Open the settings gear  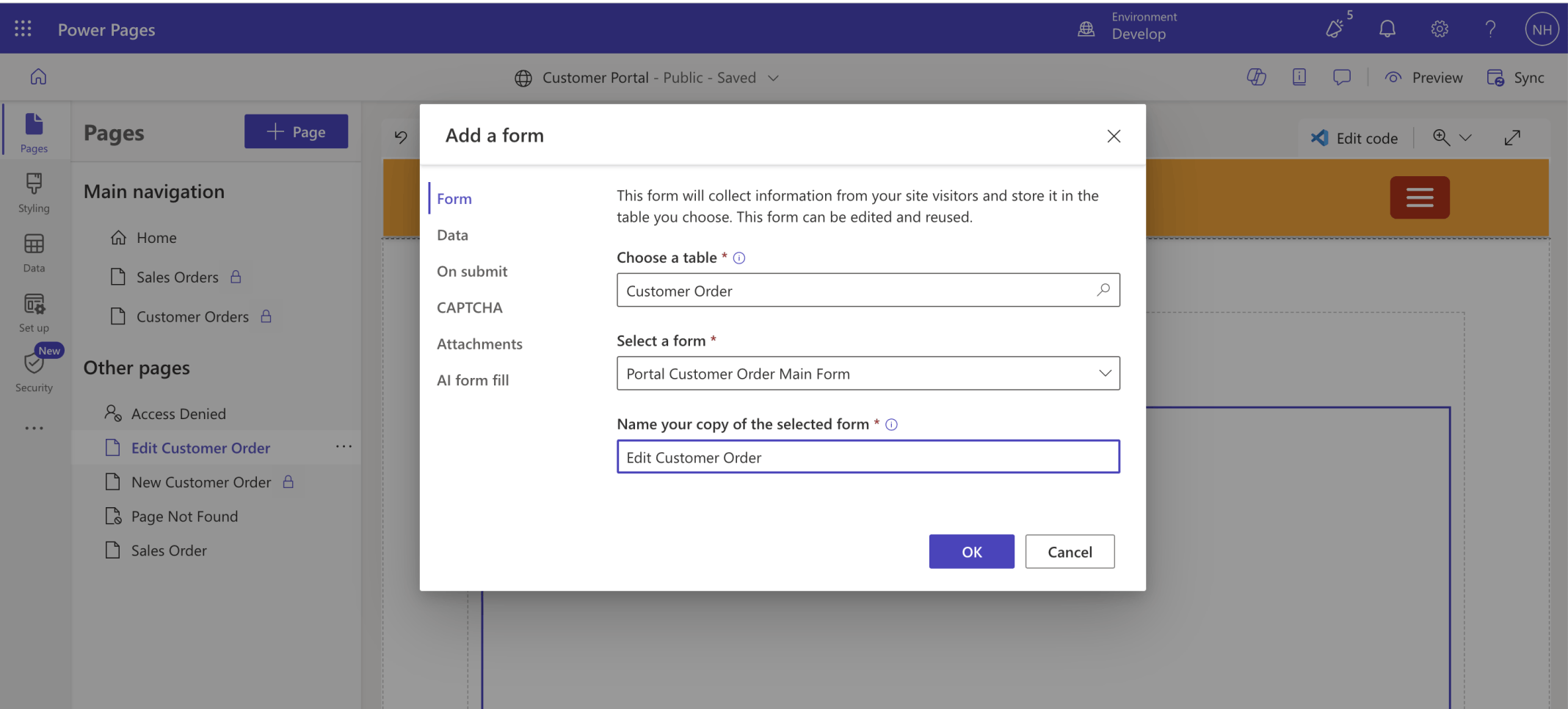(1439, 29)
